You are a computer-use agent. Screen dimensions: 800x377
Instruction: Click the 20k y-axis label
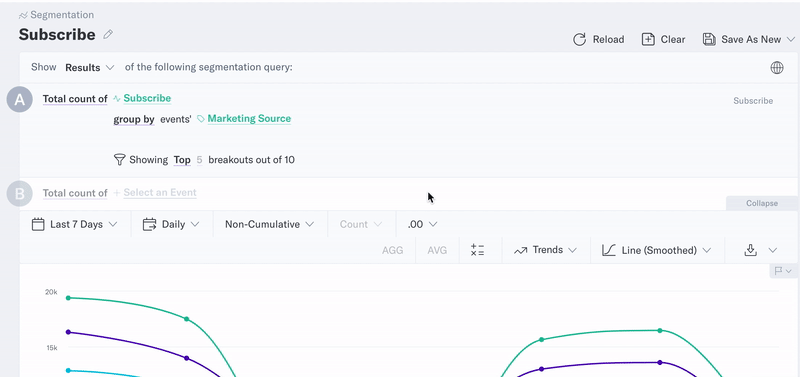tap(51, 292)
